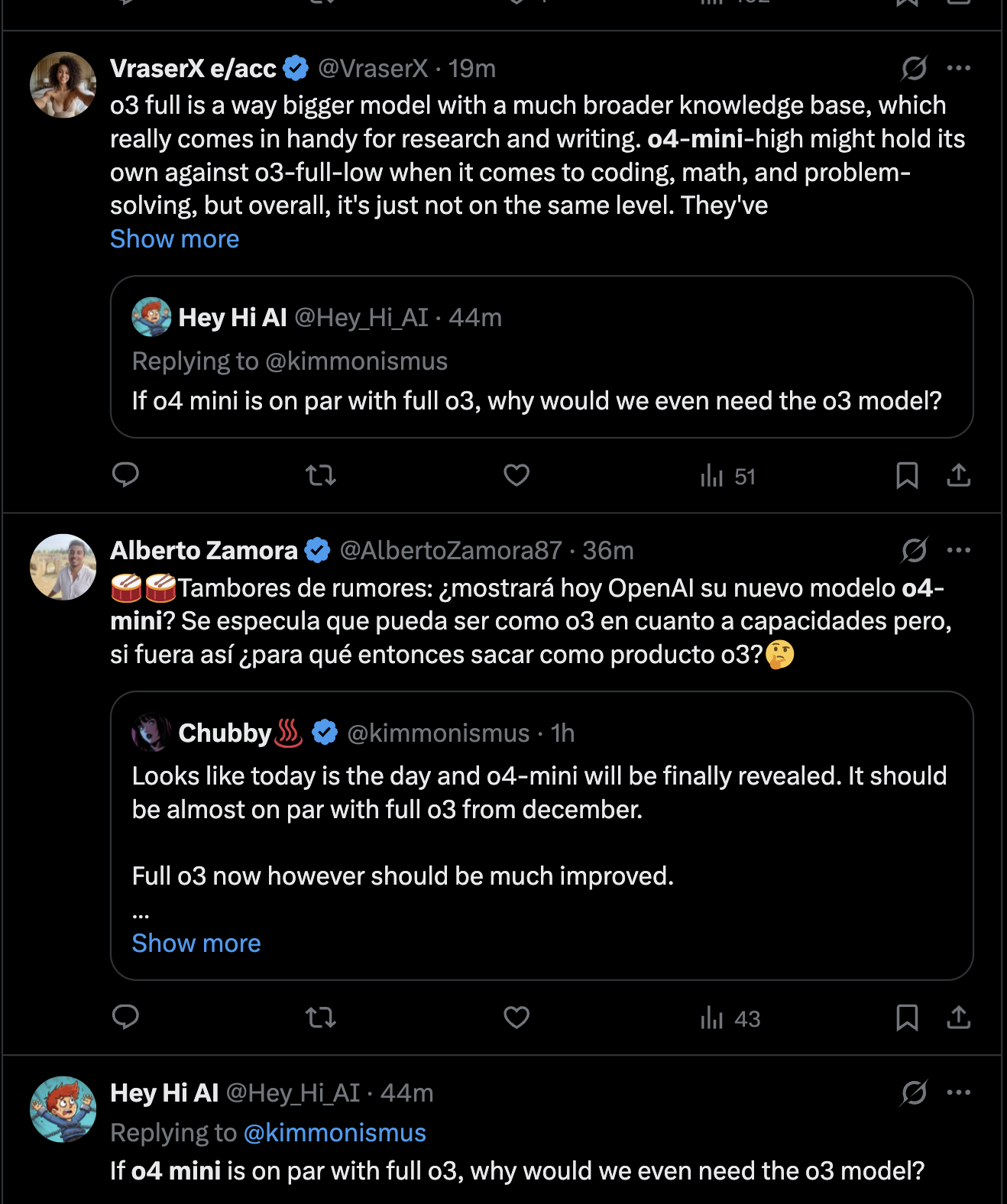Bookmark VraserX's tweet

pos(907,475)
